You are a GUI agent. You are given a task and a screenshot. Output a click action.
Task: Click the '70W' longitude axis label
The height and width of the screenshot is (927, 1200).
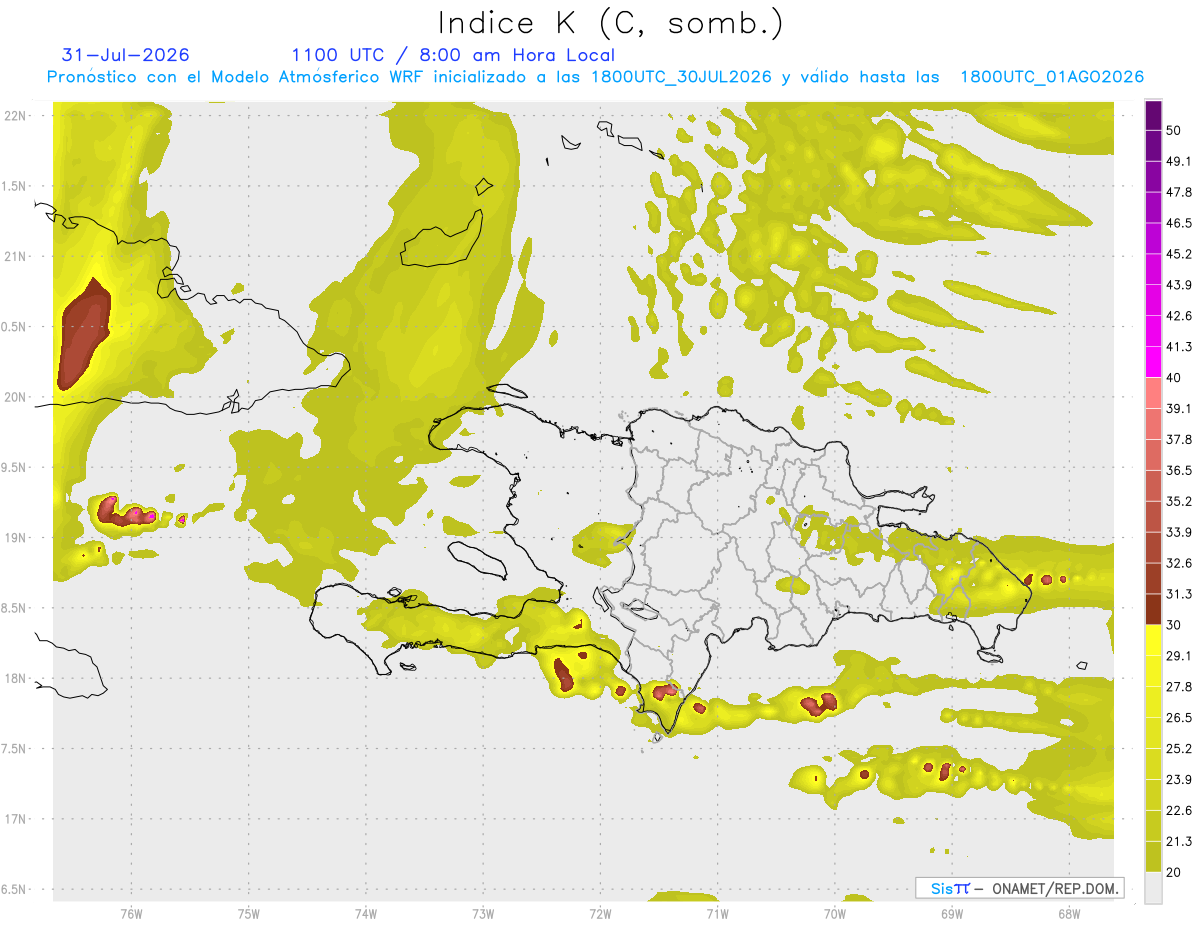(x=834, y=913)
